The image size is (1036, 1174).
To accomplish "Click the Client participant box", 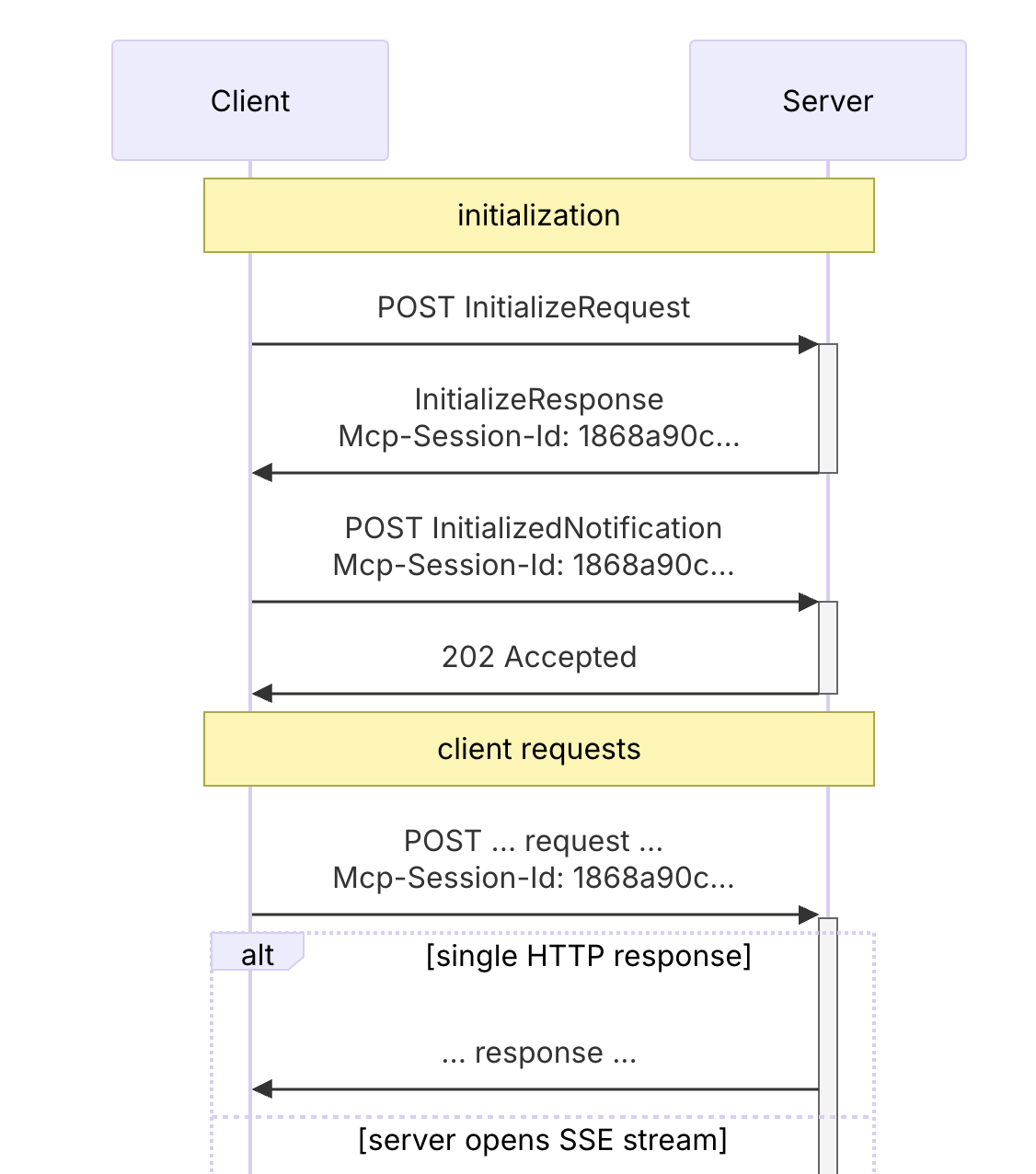I will (x=249, y=100).
